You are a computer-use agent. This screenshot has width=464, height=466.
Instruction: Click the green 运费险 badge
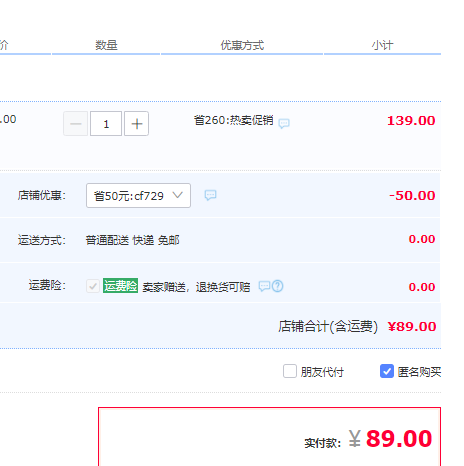(120, 286)
